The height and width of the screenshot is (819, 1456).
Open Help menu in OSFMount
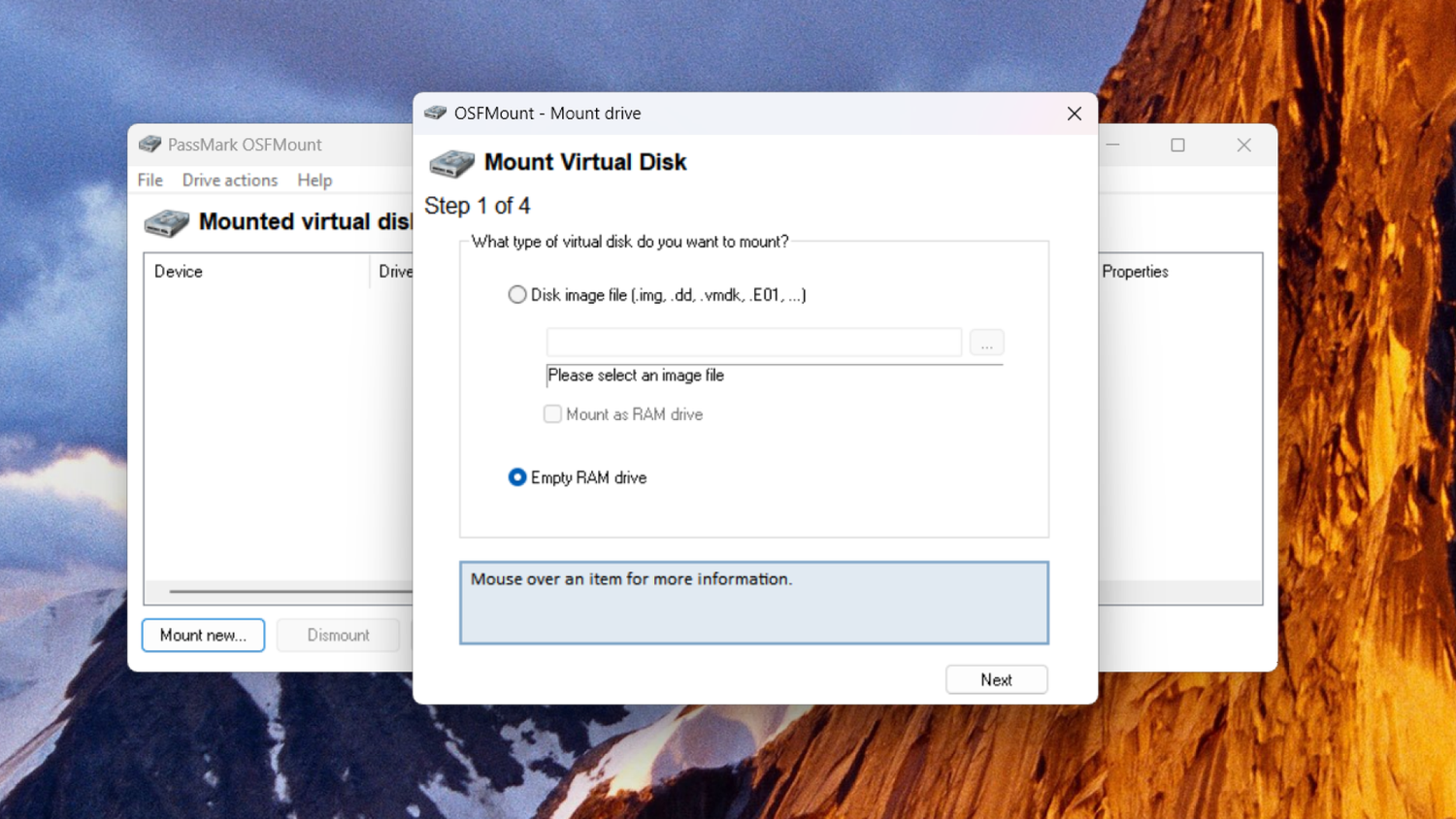pyautogui.click(x=314, y=180)
